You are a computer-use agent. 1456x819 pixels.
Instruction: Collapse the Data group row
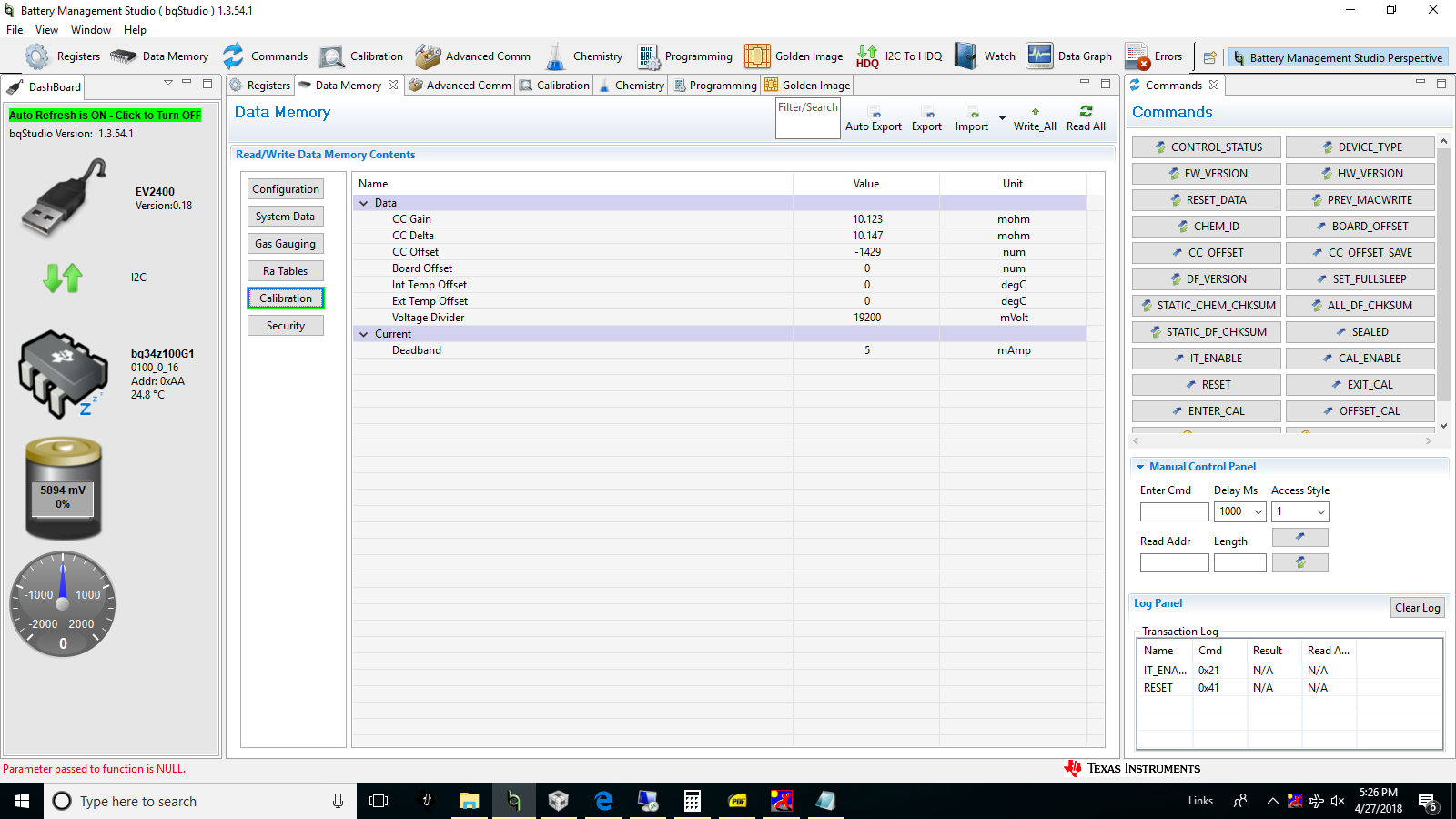[364, 203]
